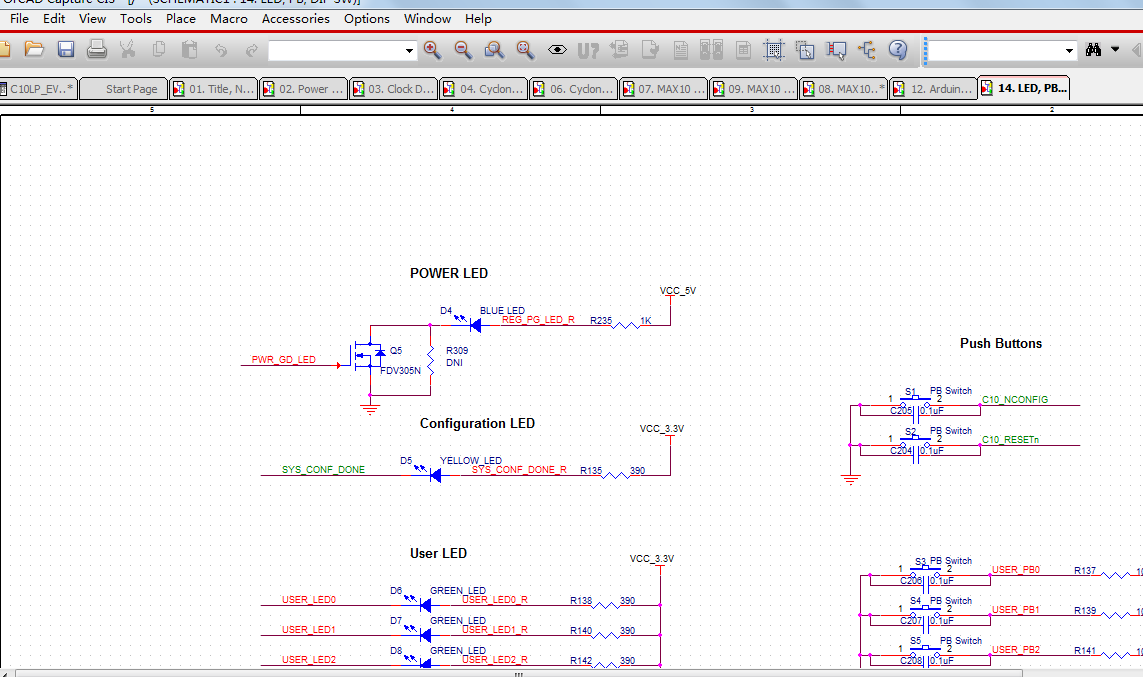This screenshot has width=1143, height=677.
Task: Click the Copy icon
Action: 159,50
